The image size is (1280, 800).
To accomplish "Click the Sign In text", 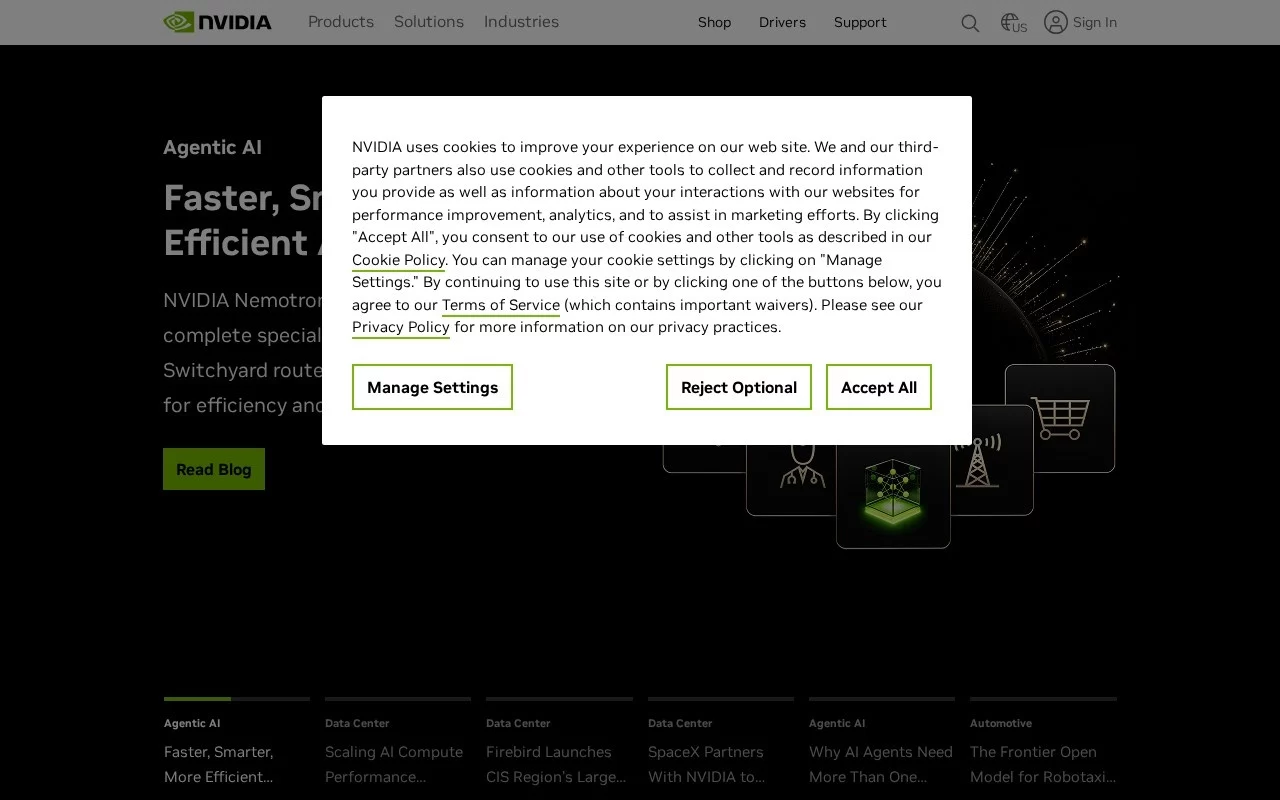I will (x=1095, y=22).
